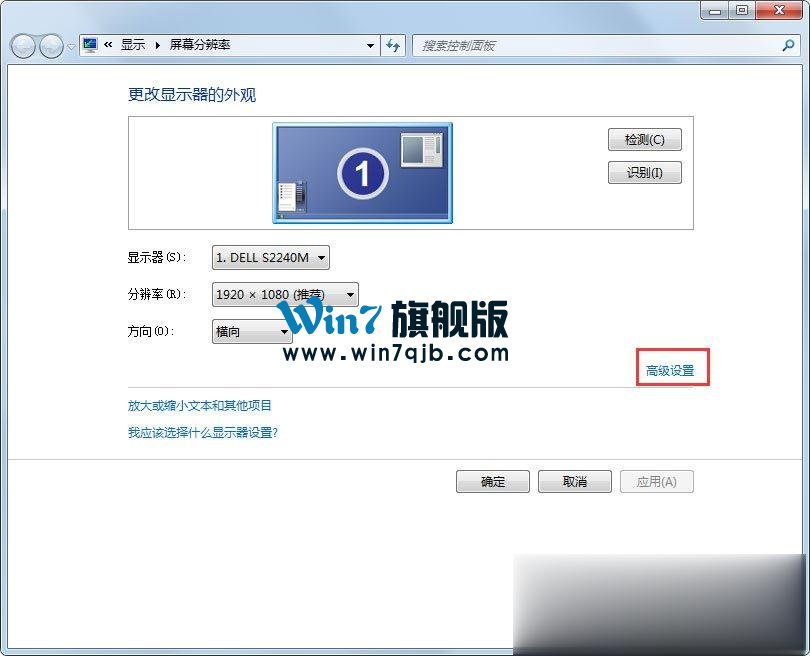Minimize the window

(715, 10)
